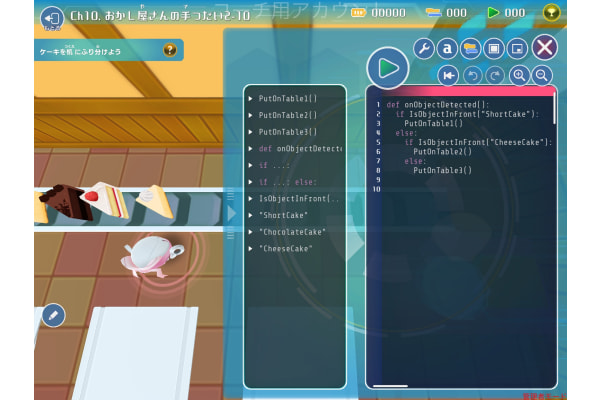
Task: Click the letter 'a' font icon
Action: pyautogui.click(x=447, y=48)
